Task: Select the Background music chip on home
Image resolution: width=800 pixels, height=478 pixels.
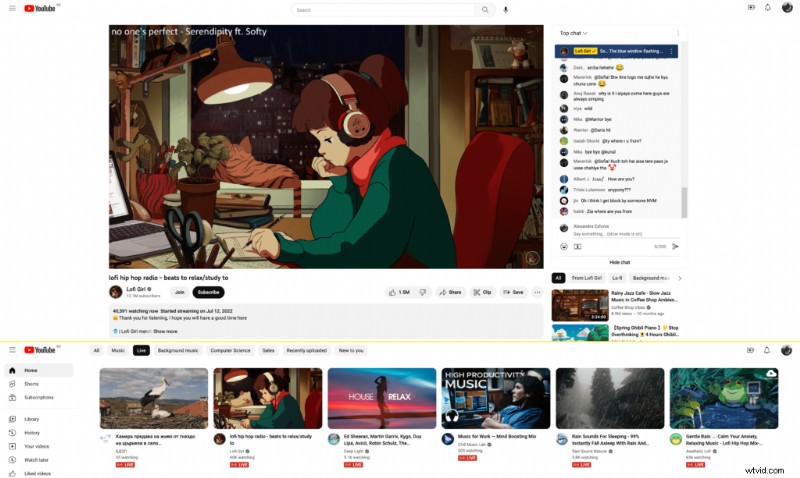Action: click(178, 350)
